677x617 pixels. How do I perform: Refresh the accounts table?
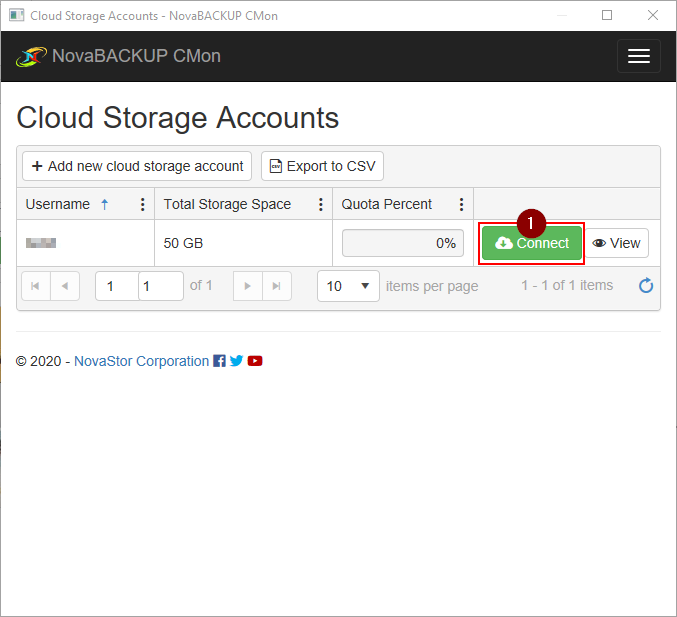646,285
